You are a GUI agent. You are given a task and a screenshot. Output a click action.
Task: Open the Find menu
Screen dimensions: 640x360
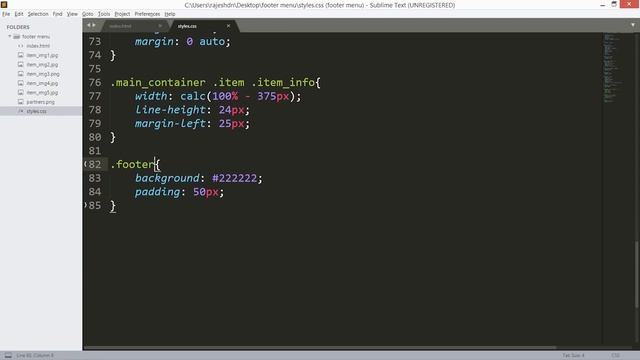pyautogui.click(x=57, y=14)
